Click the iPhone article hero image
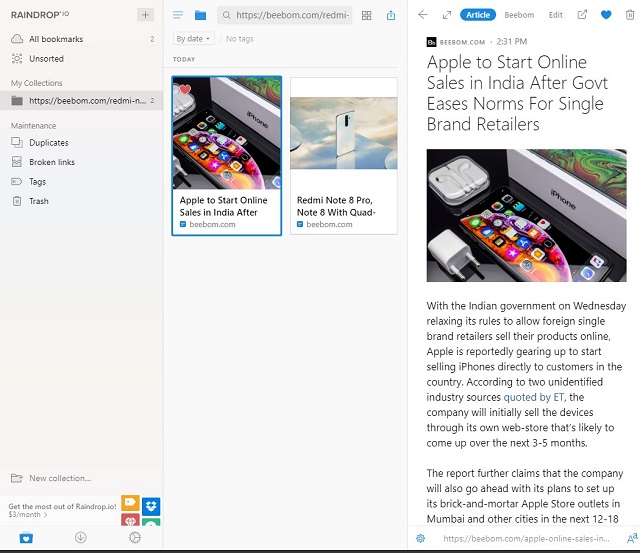This screenshot has width=640, height=553. pyautogui.click(x=527, y=215)
